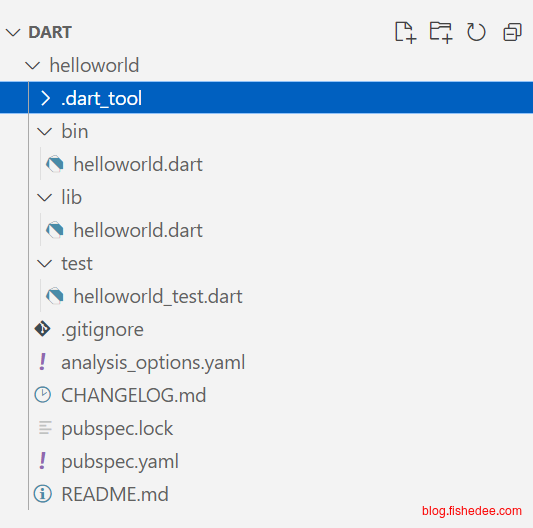Refresh the Explorer with the refresh icon
The image size is (533, 528).
point(476,32)
